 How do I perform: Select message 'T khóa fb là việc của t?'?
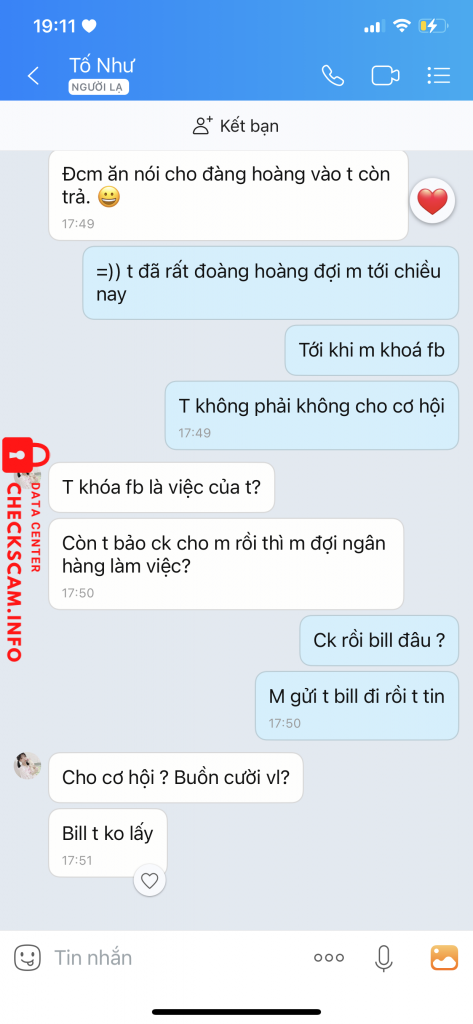tap(161, 487)
